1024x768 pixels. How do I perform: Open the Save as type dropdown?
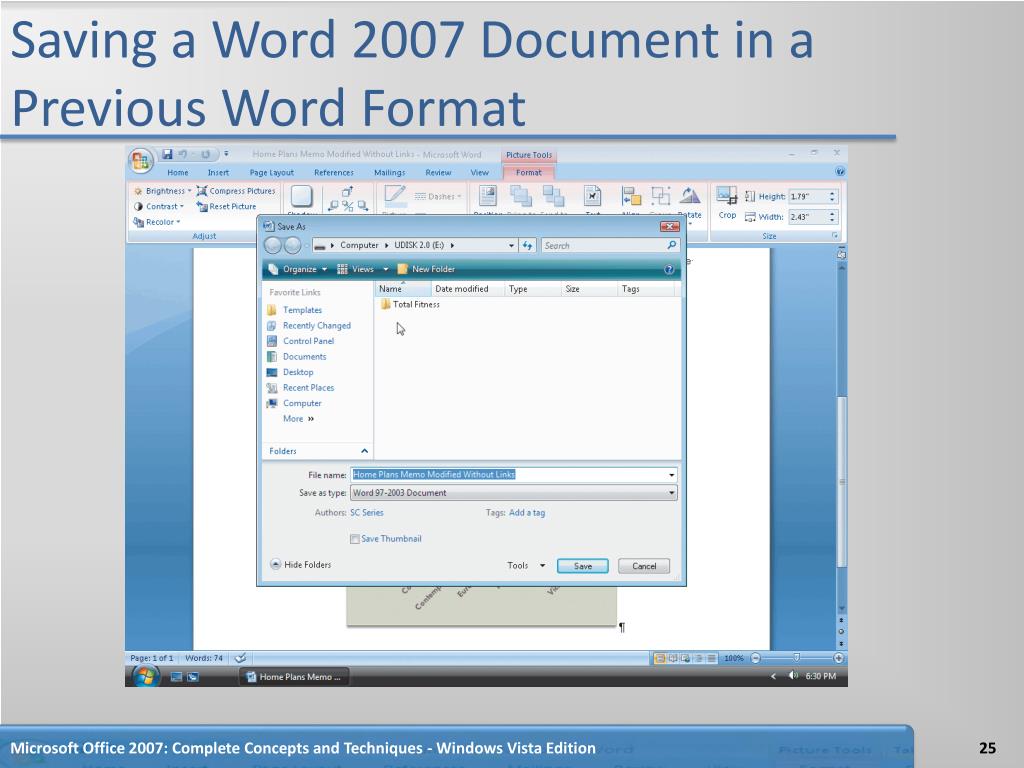pos(671,493)
